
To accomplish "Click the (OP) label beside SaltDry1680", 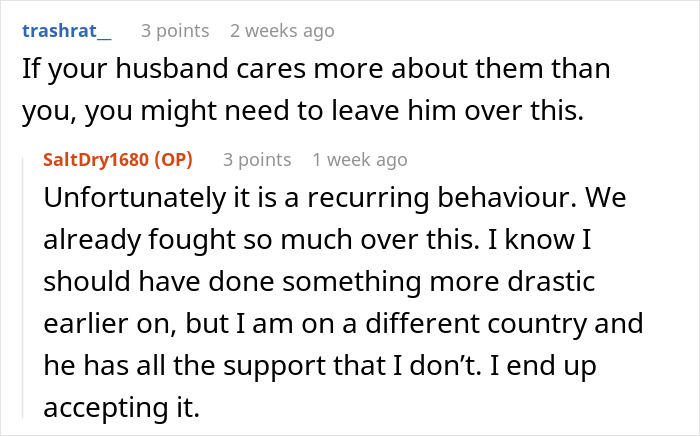I will (174, 159).
